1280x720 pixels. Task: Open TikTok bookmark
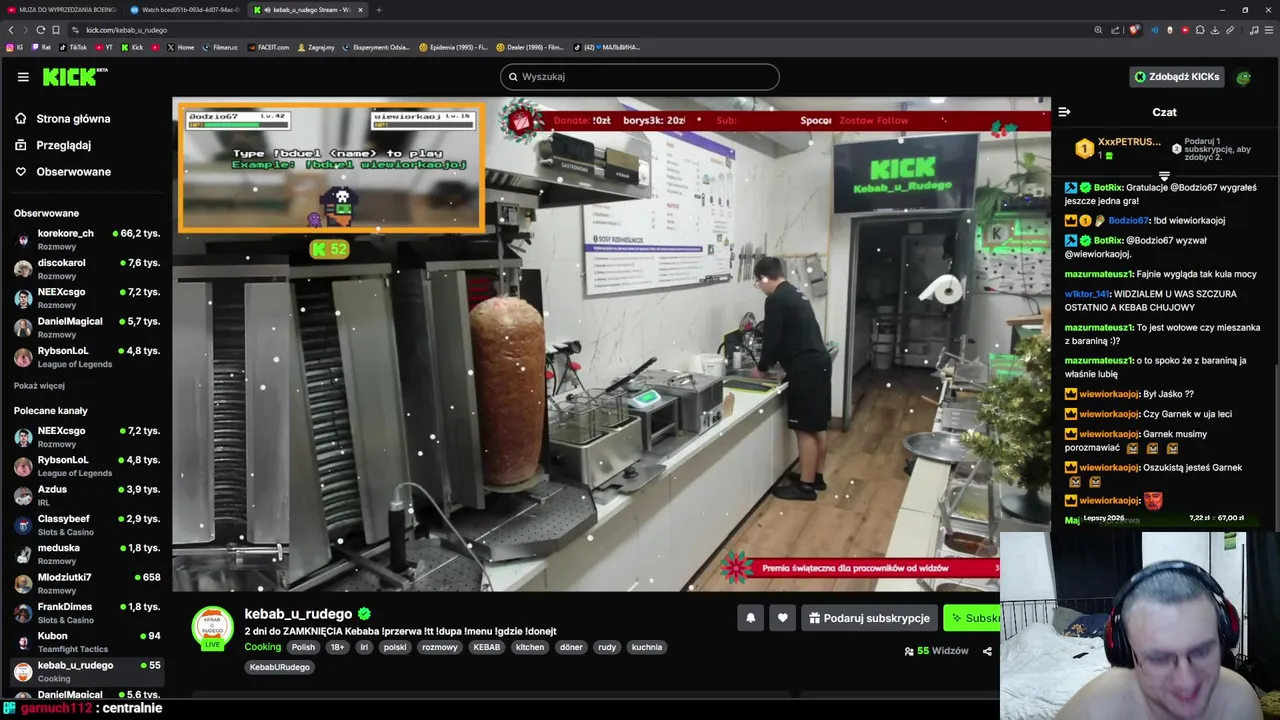click(73, 47)
